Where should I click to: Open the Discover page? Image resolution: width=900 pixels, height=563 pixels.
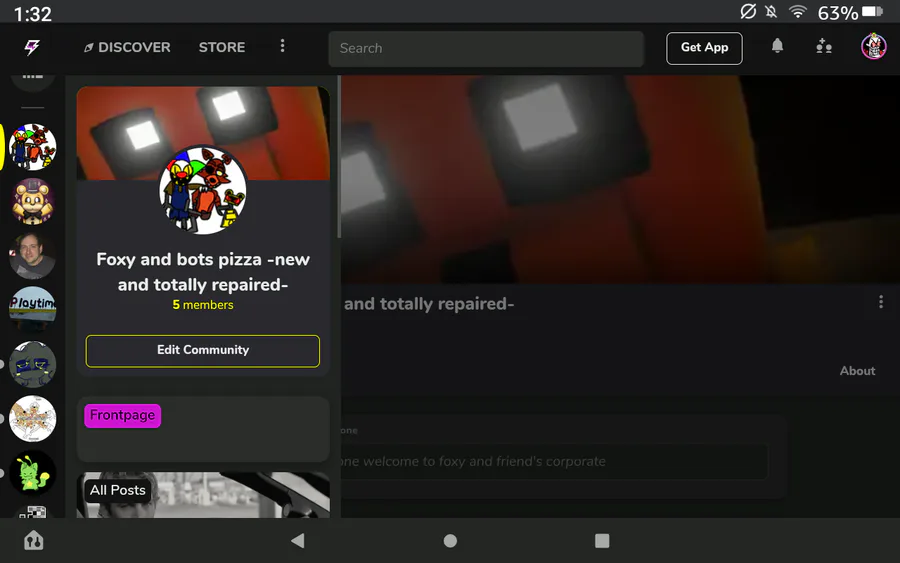click(x=127, y=47)
